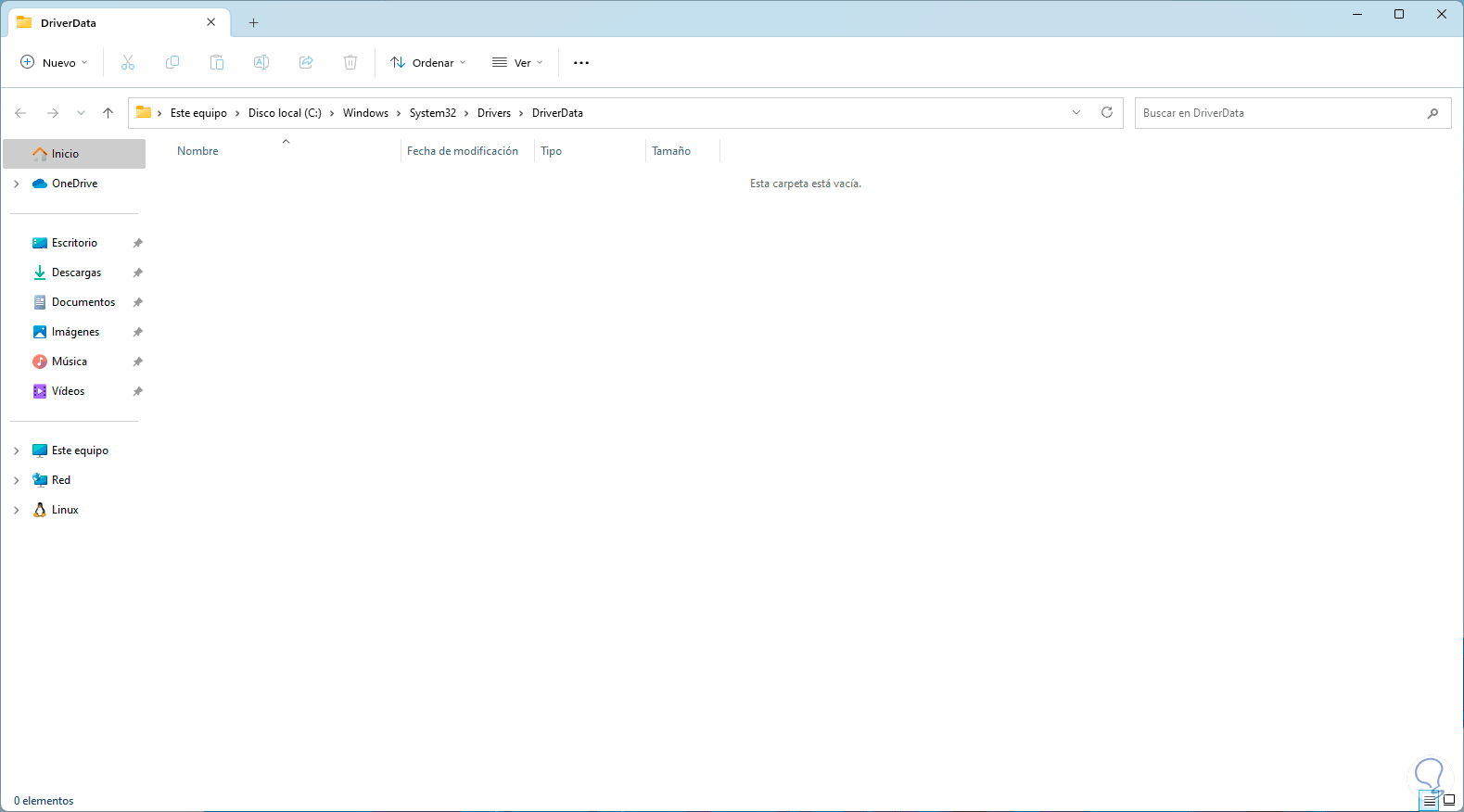
Task: Click the Delete trash can icon
Action: point(350,62)
